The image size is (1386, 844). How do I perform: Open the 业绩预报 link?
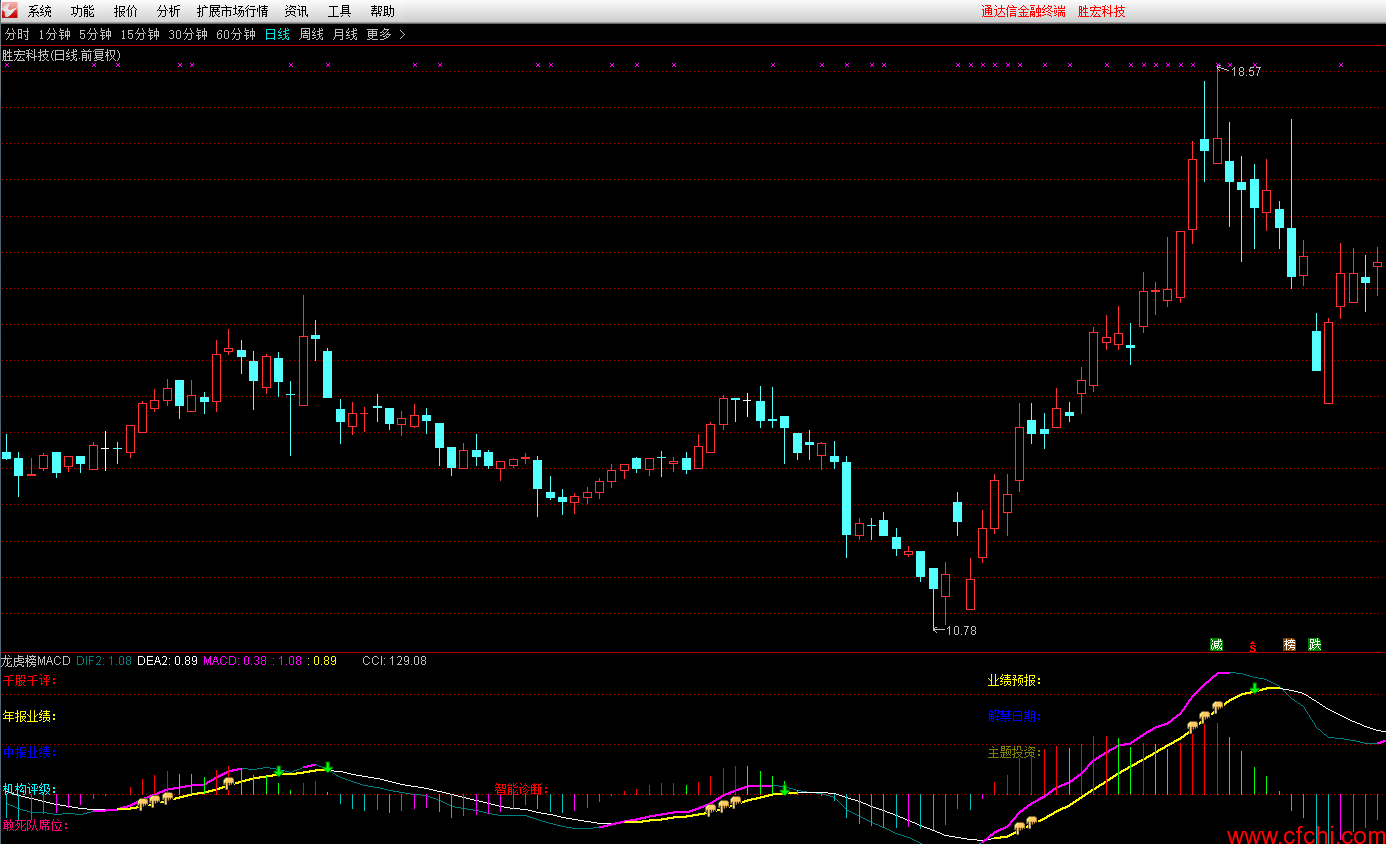point(1015,680)
